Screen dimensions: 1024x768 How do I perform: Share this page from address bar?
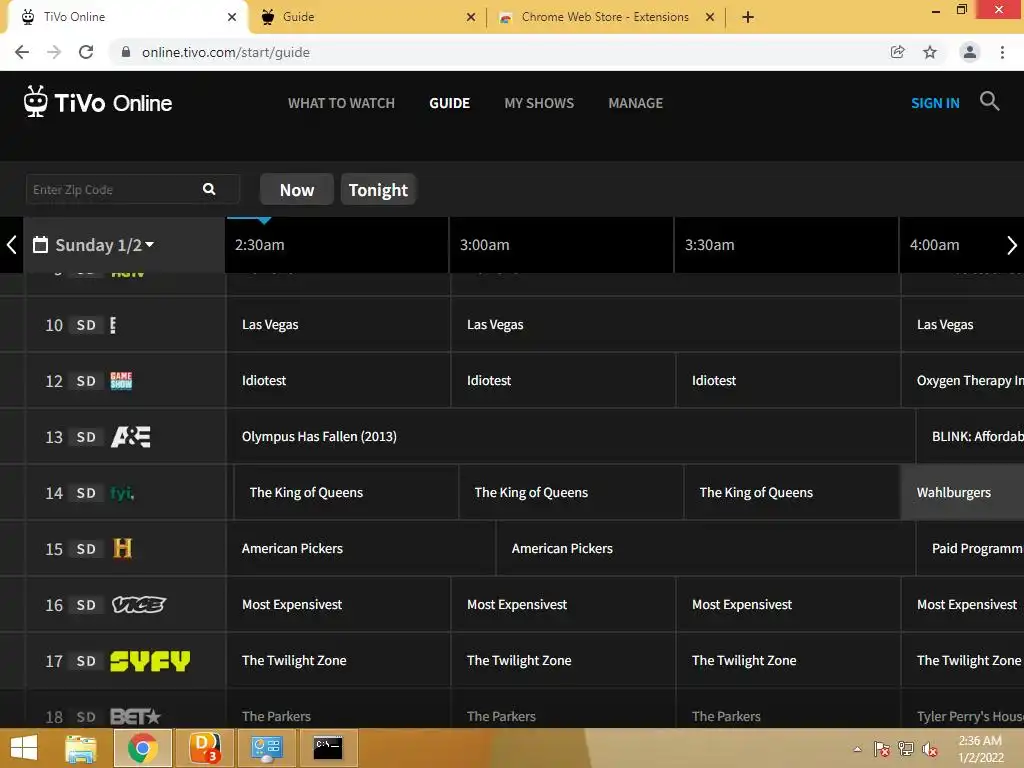[897, 52]
